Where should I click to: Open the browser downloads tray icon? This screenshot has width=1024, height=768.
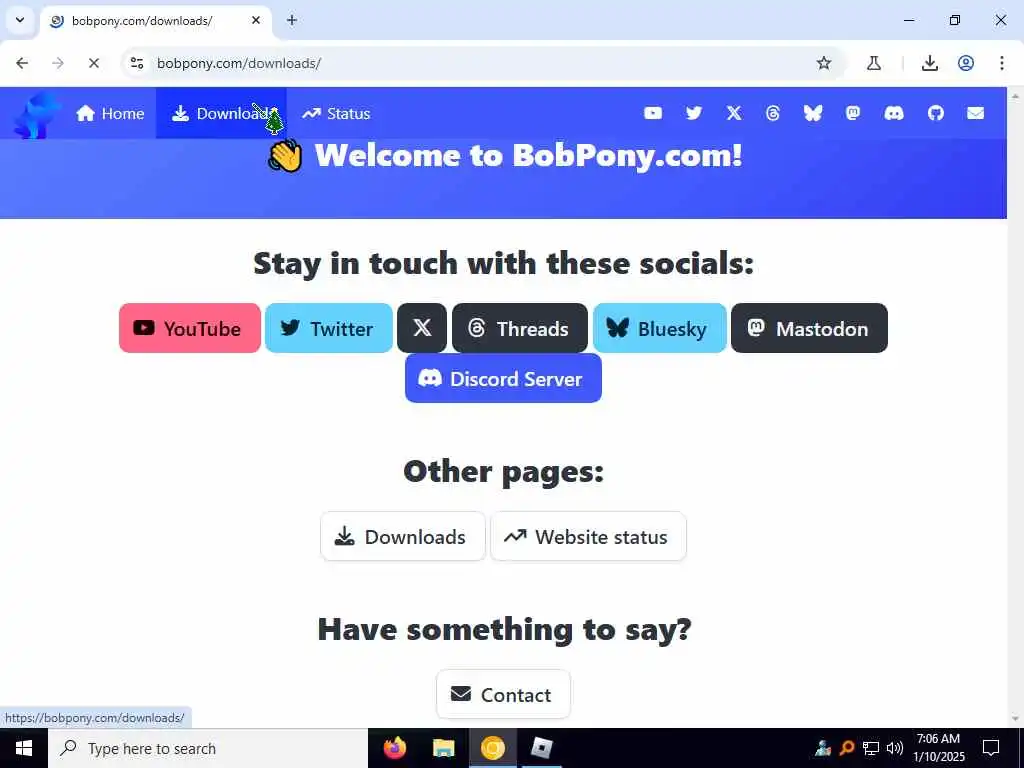point(929,63)
